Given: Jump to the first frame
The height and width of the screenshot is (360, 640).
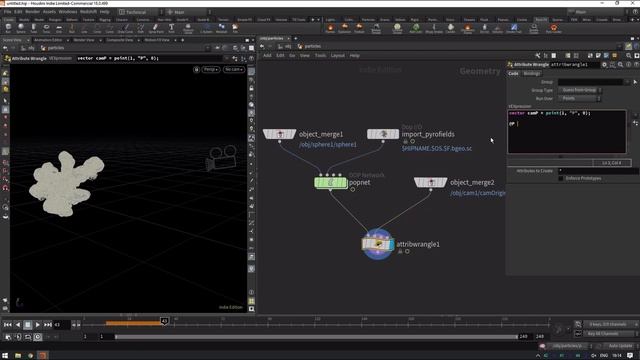Looking at the screenshot, I should [7, 325].
